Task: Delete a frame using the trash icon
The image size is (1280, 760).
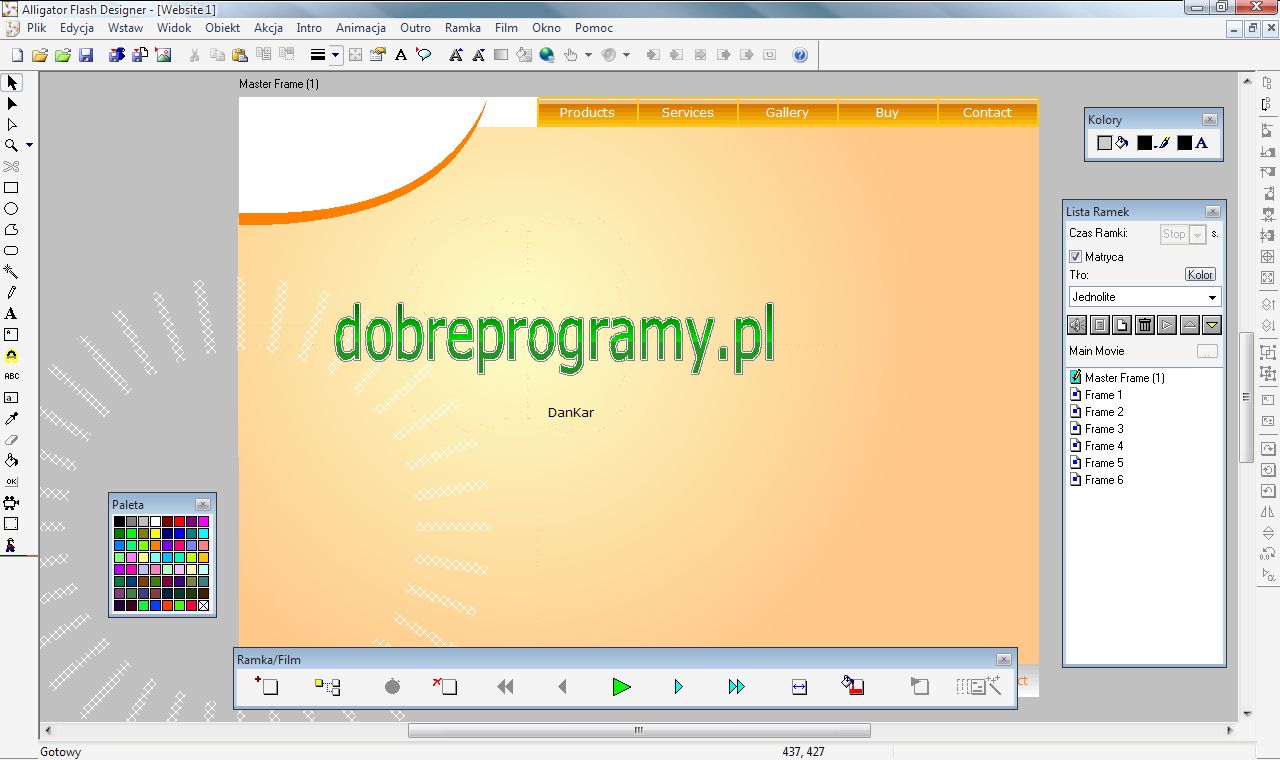Action: (1144, 324)
